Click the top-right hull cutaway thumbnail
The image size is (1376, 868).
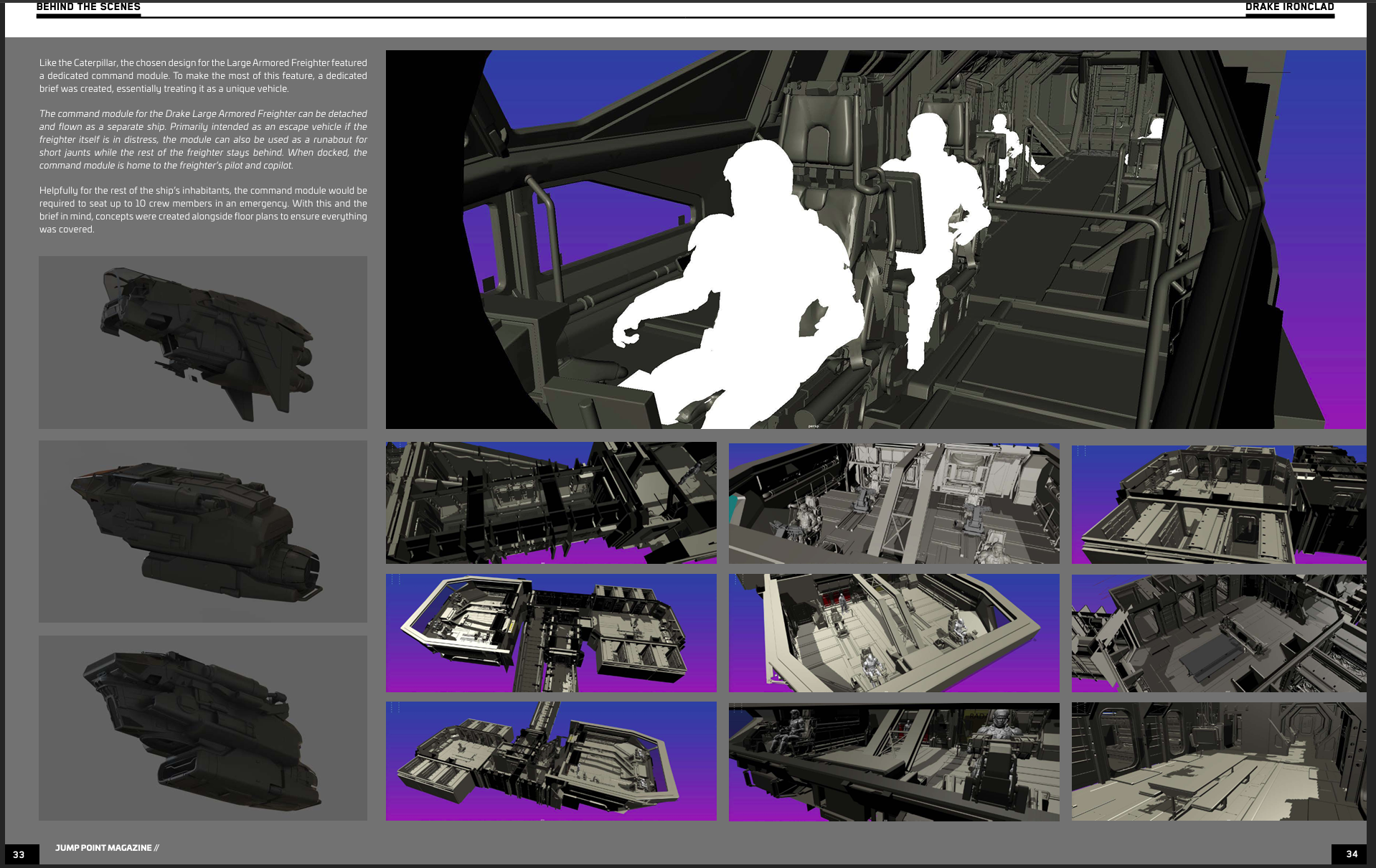click(x=1218, y=502)
